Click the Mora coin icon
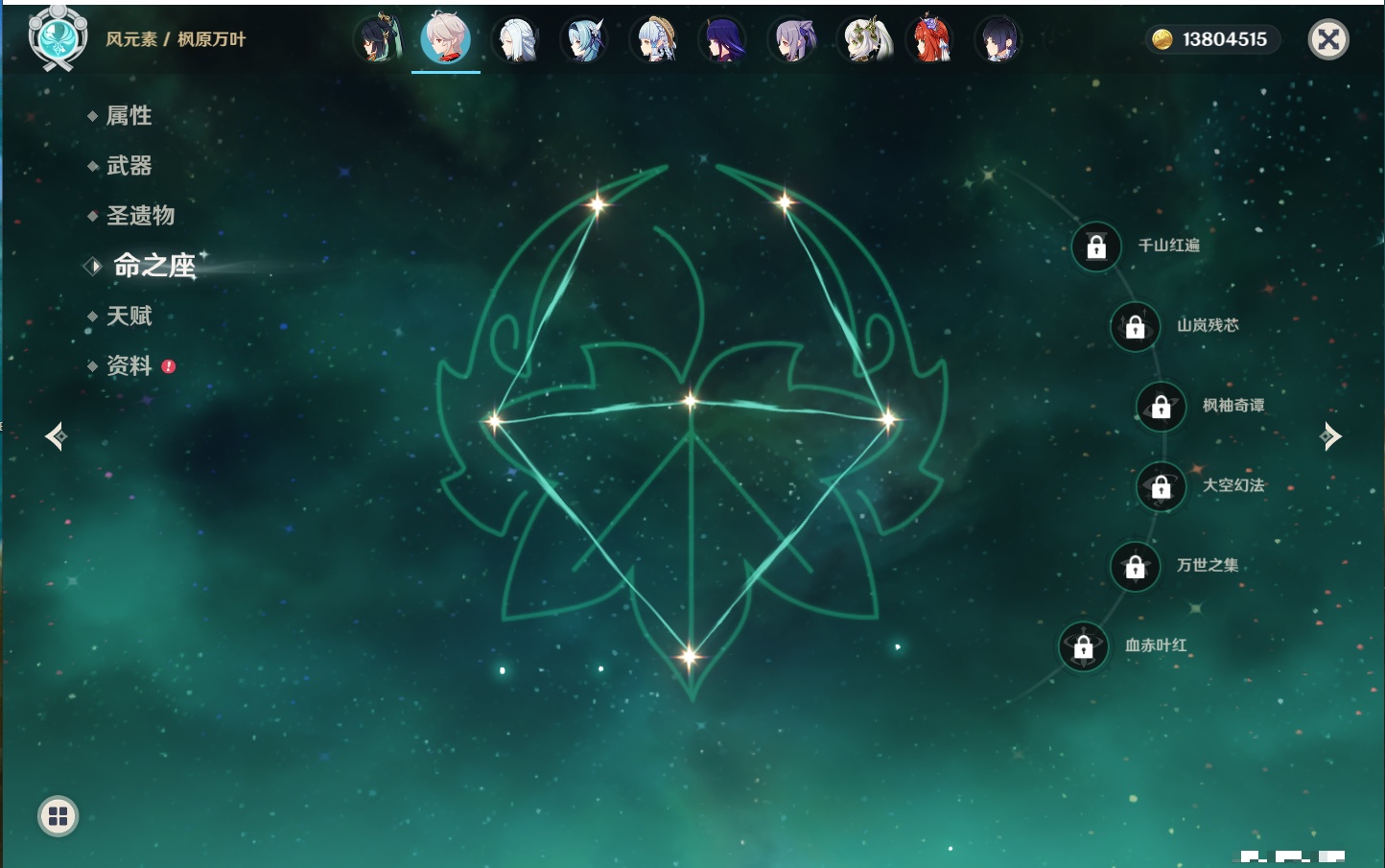Screen dimensions: 1385x868 (1162, 39)
